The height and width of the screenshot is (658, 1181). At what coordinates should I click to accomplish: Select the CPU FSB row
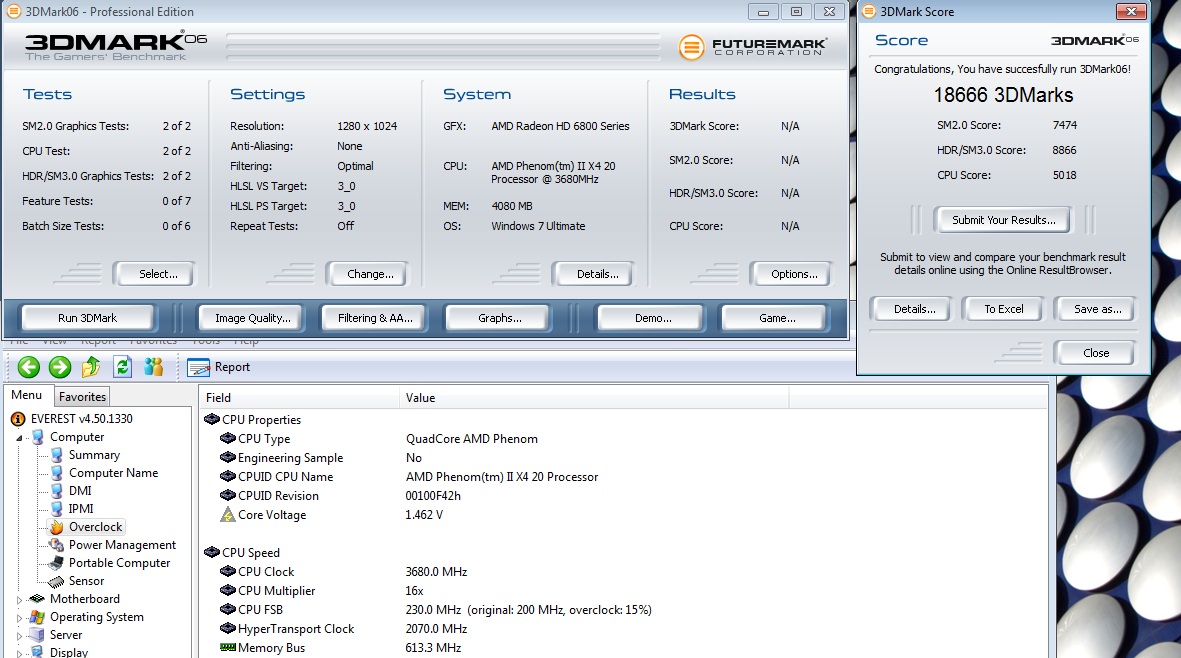click(x=624, y=610)
